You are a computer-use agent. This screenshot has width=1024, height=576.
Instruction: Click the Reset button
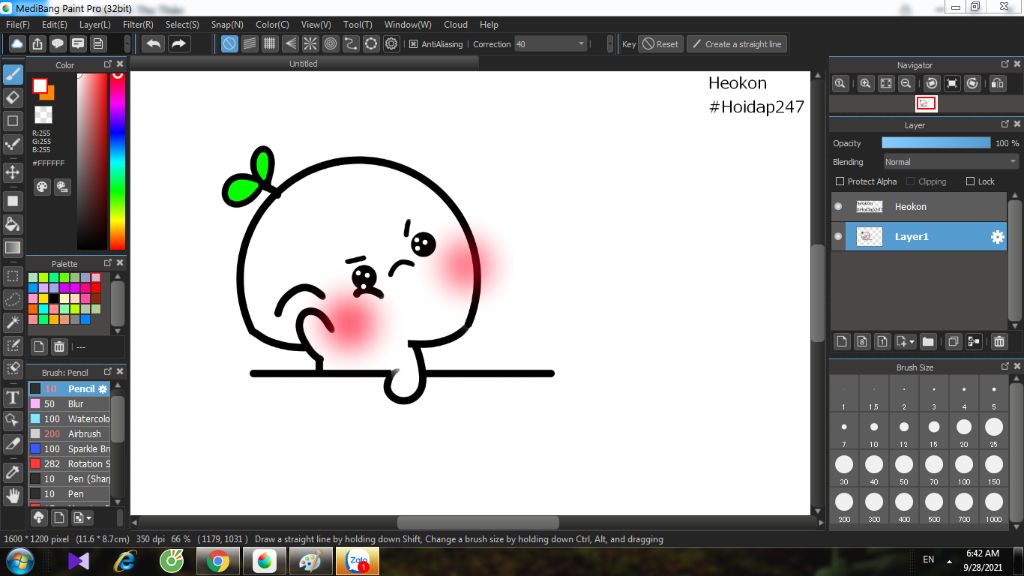[660, 44]
